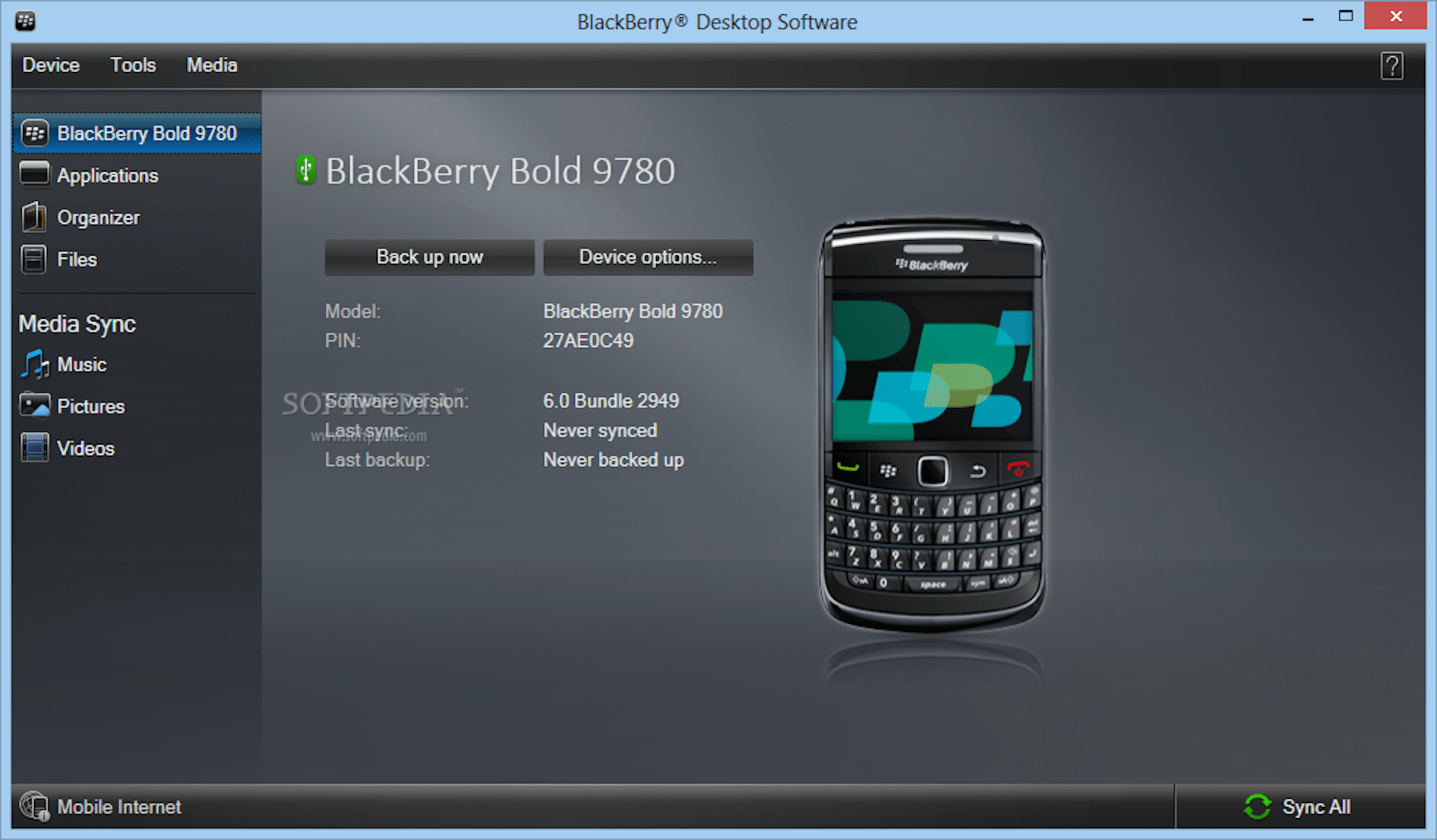Click Sync All at bottom right
Screen dimensions: 1437x840
(x=1314, y=807)
